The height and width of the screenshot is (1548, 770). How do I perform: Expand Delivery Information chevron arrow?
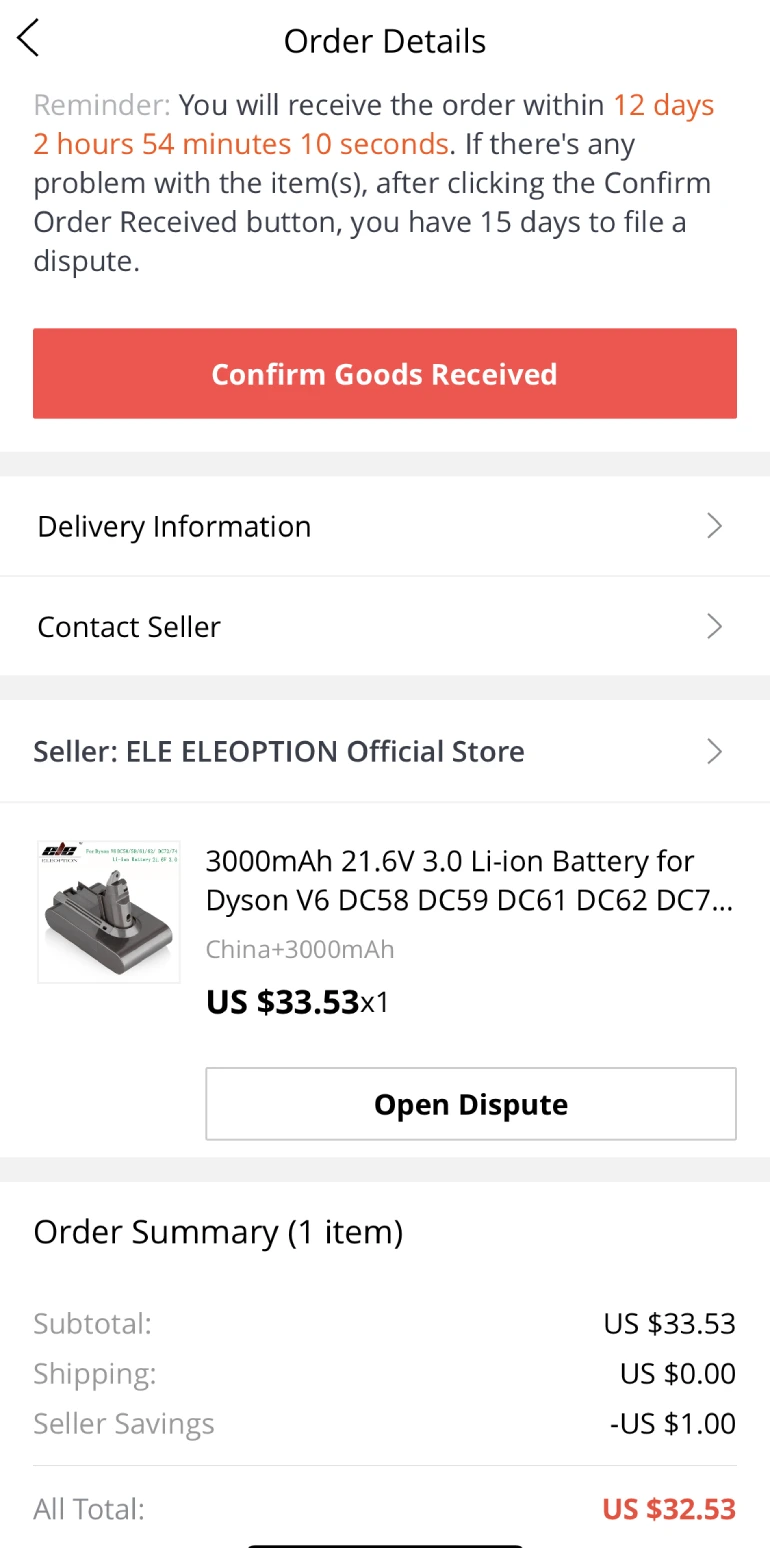coord(714,526)
